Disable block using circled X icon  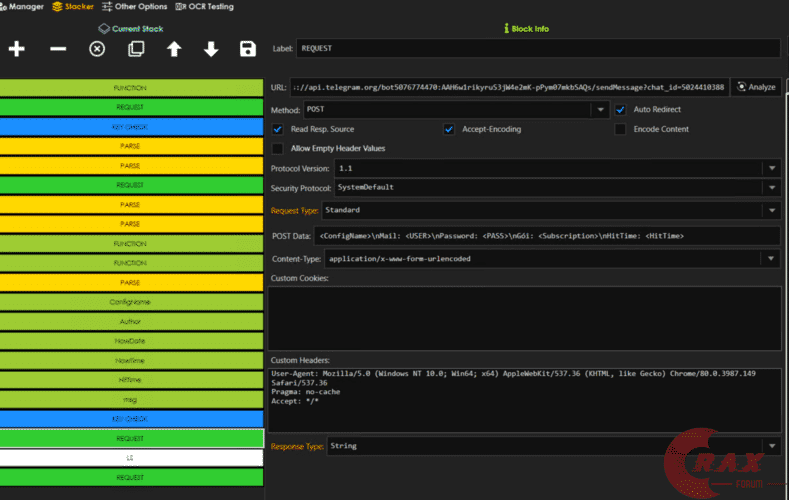coord(97,49)
